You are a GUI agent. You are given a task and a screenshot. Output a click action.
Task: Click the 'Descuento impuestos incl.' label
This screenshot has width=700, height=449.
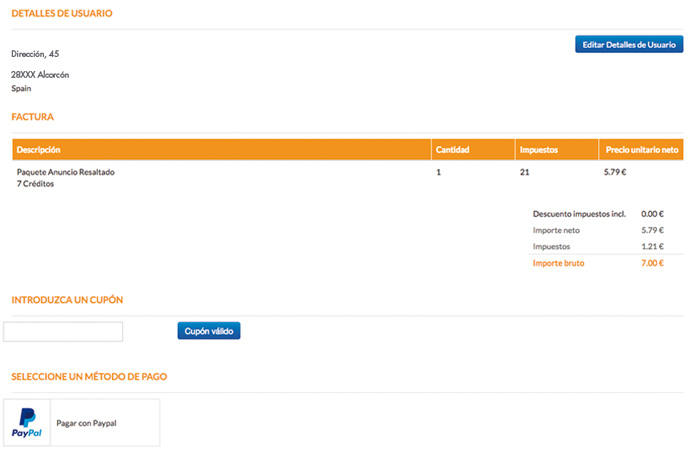[x=579, y=214]
